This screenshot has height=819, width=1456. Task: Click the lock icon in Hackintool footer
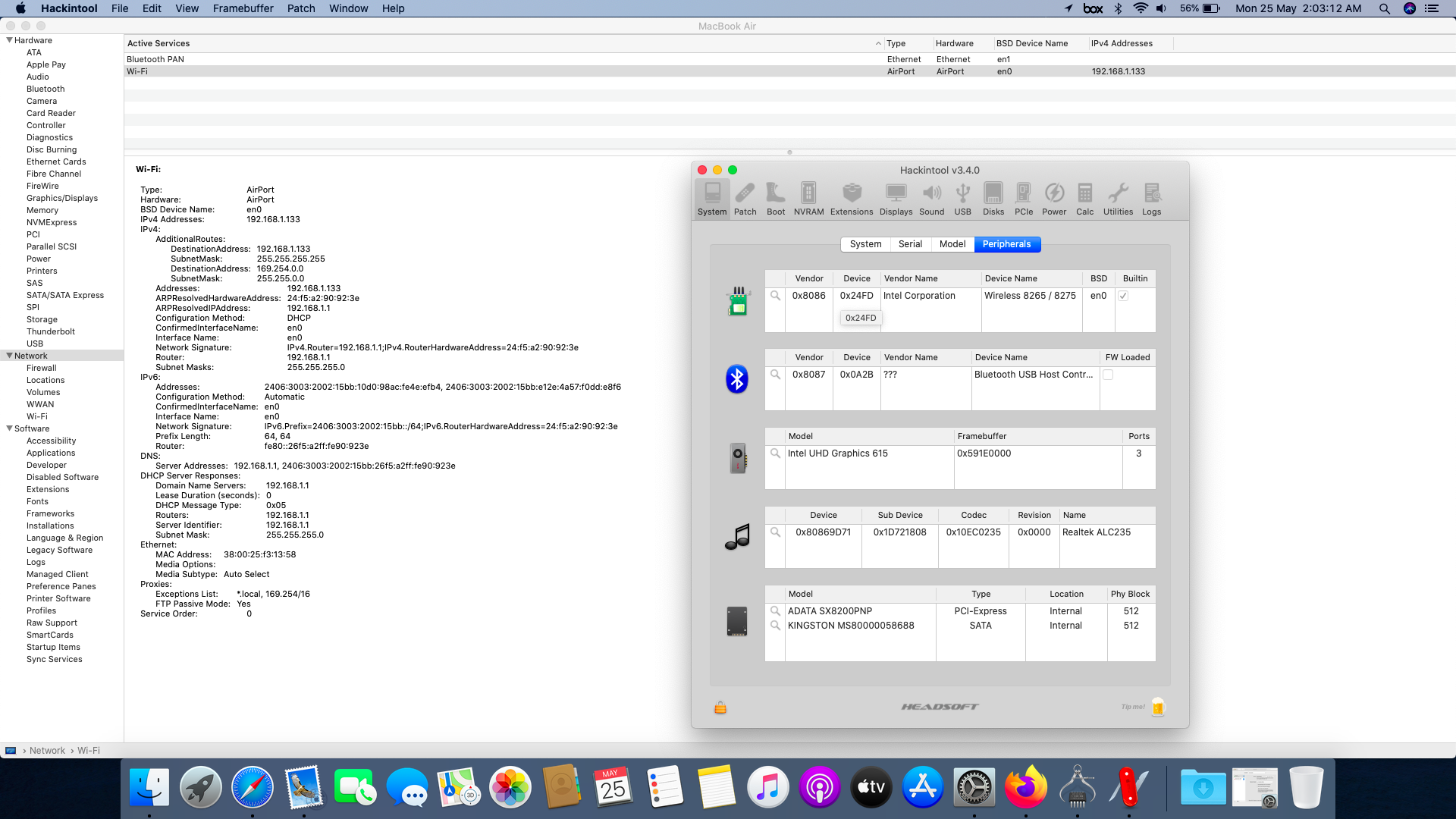coord(720,707)
